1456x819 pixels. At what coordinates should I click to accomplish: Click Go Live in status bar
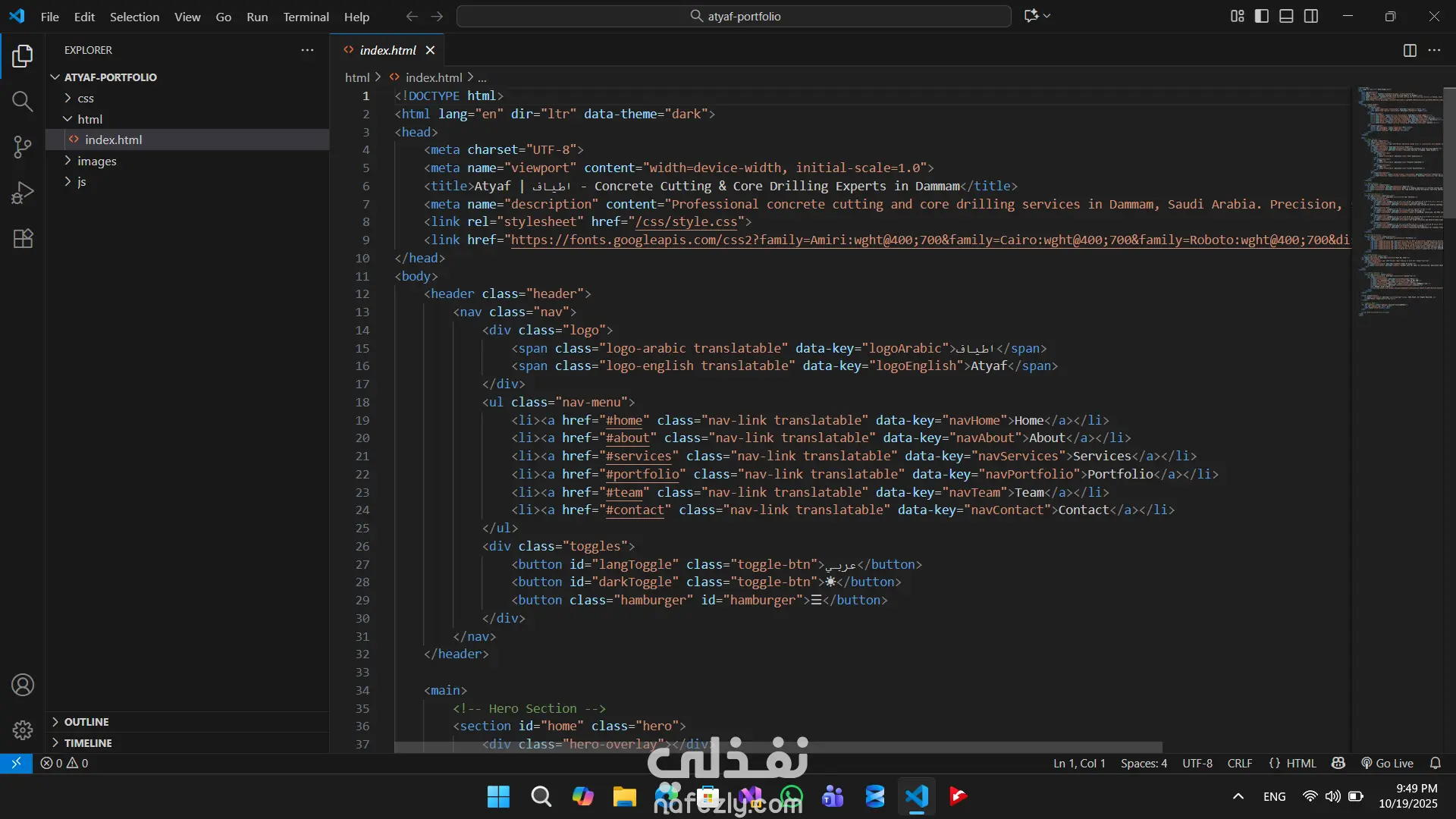tap(1387, 763)
